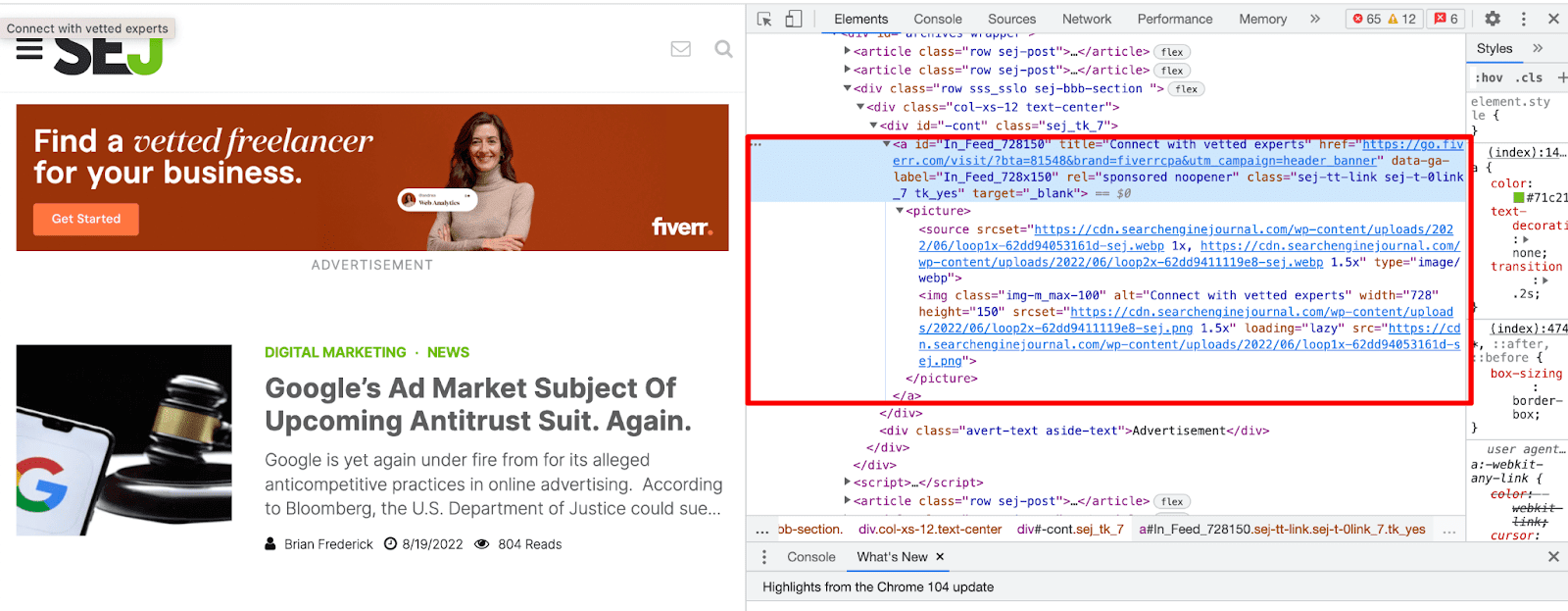Expand the script node
Viewport: 1568px width, 611px height.
(x=848, y=482)
